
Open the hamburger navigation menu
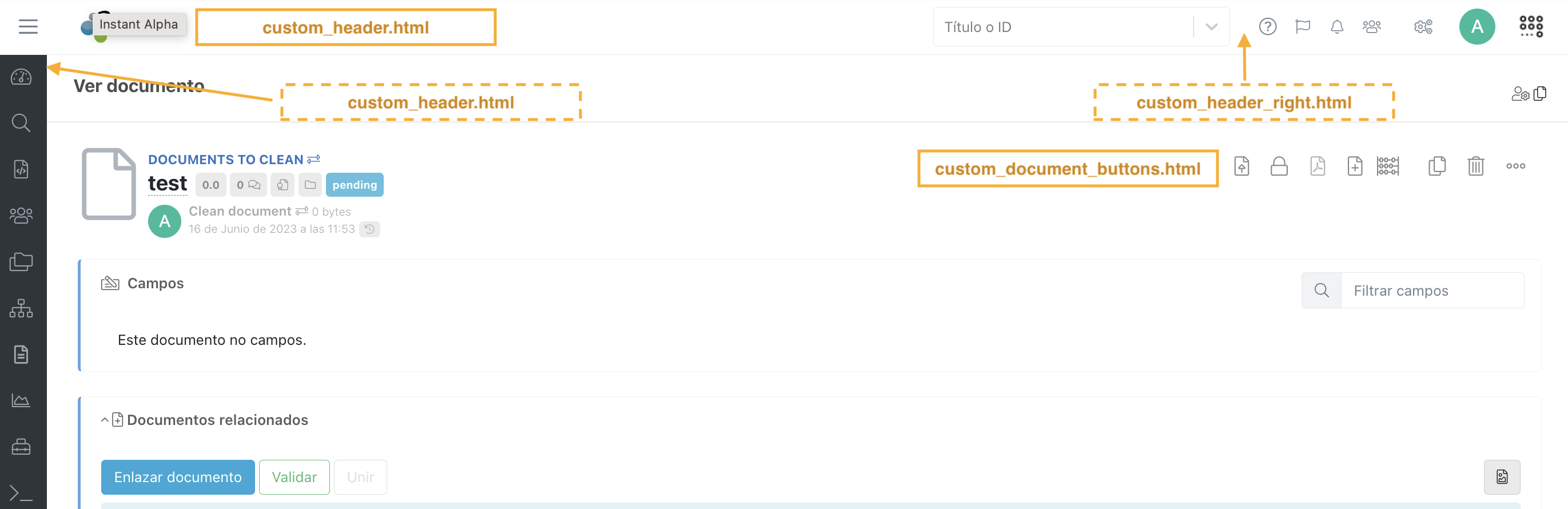(x=27, y=26)
